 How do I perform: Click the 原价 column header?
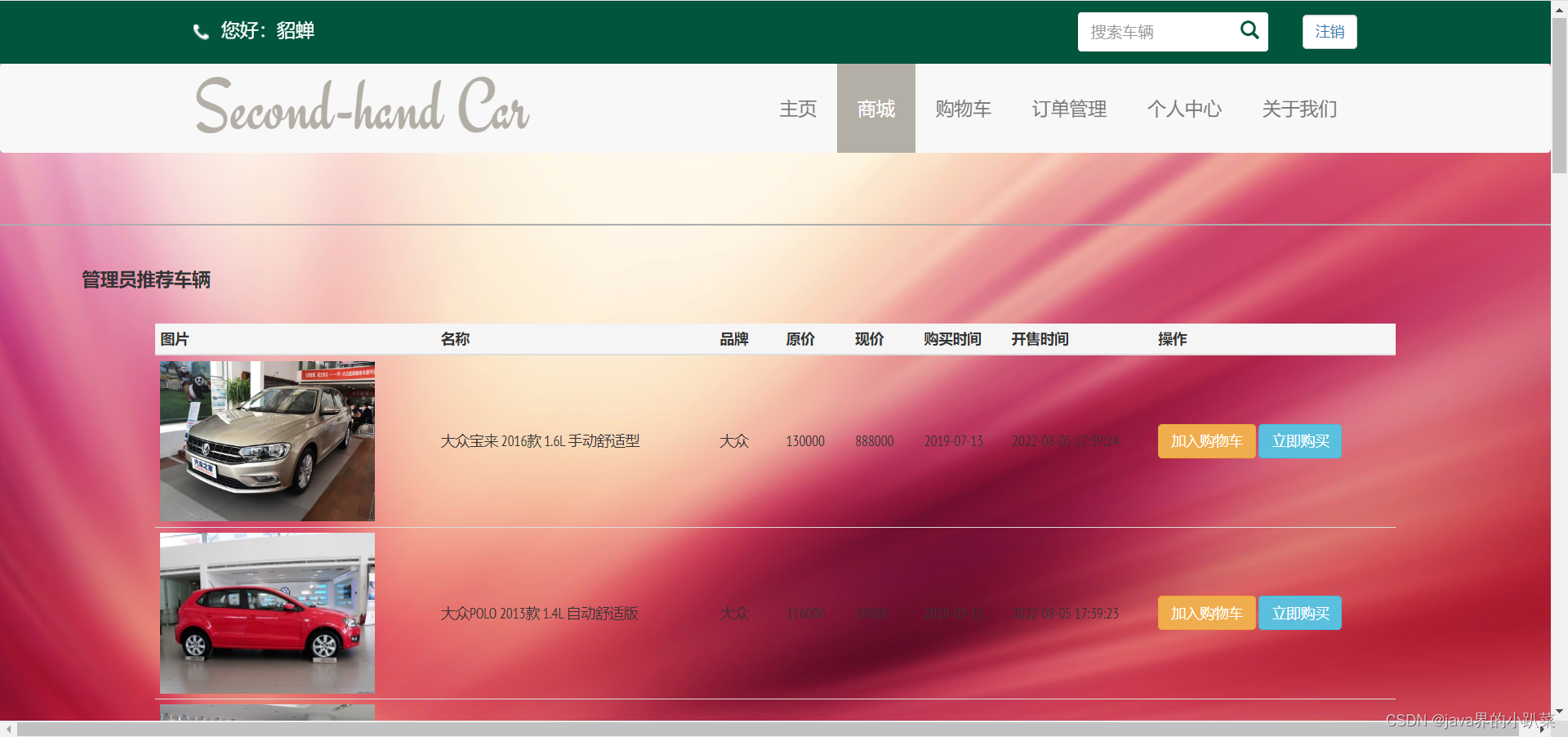(800, 339)
